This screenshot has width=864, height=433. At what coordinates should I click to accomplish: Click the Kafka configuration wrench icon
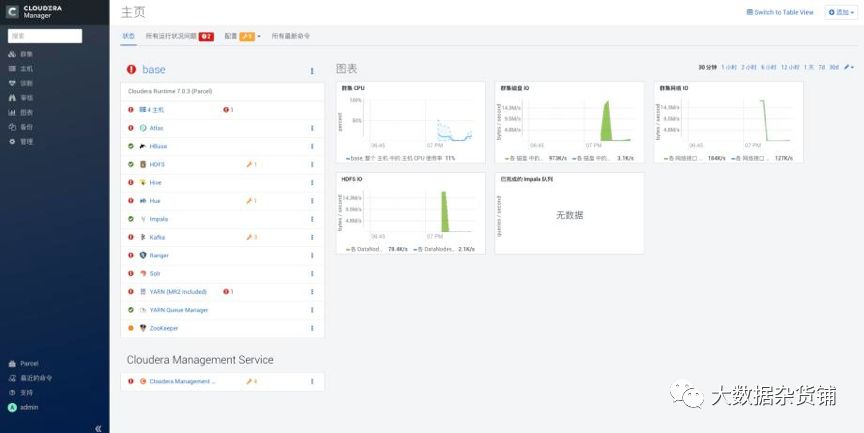pos(251,237)
